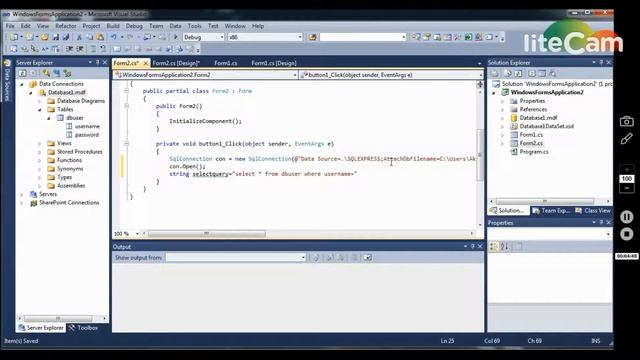Viewport: 640px width, 360px height.
Task: Toggle word wrap in Output window
Action: click(367, 258)
